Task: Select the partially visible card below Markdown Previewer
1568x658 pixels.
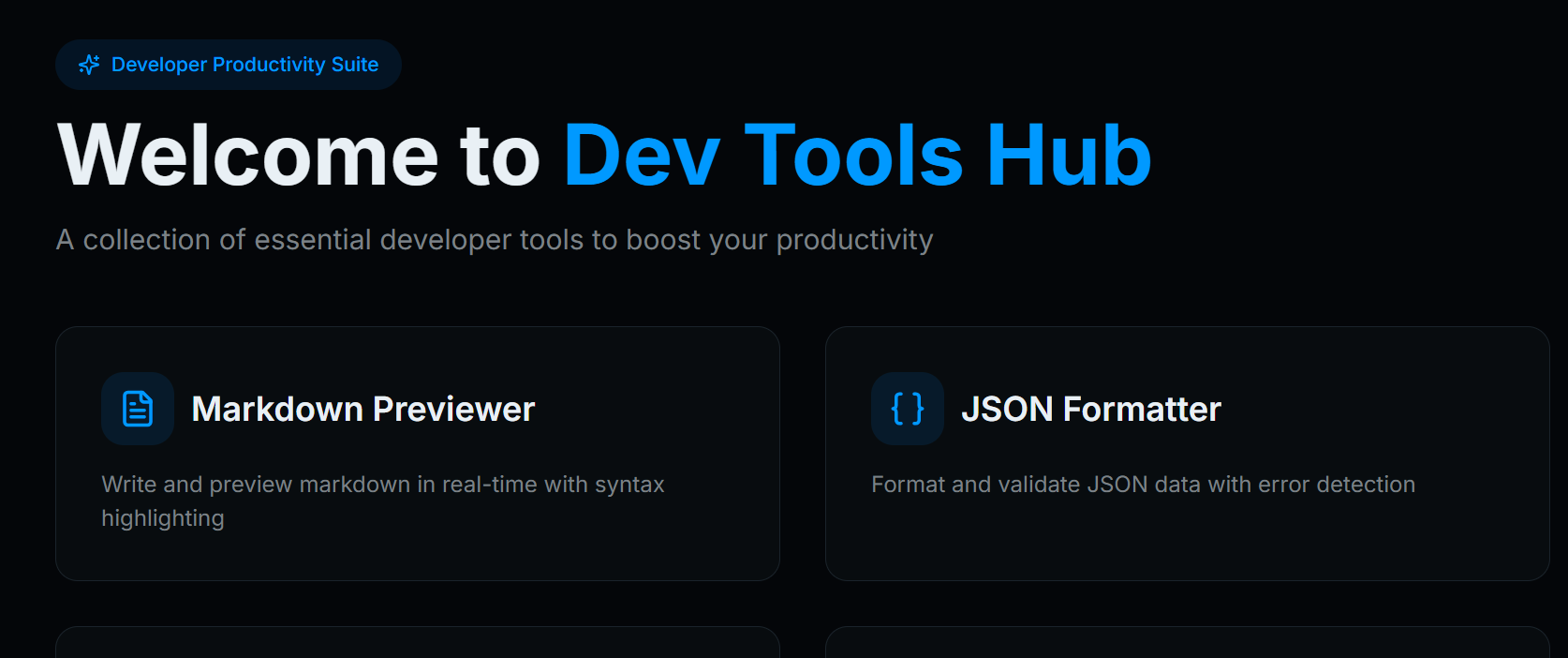Action: [418, 643]
